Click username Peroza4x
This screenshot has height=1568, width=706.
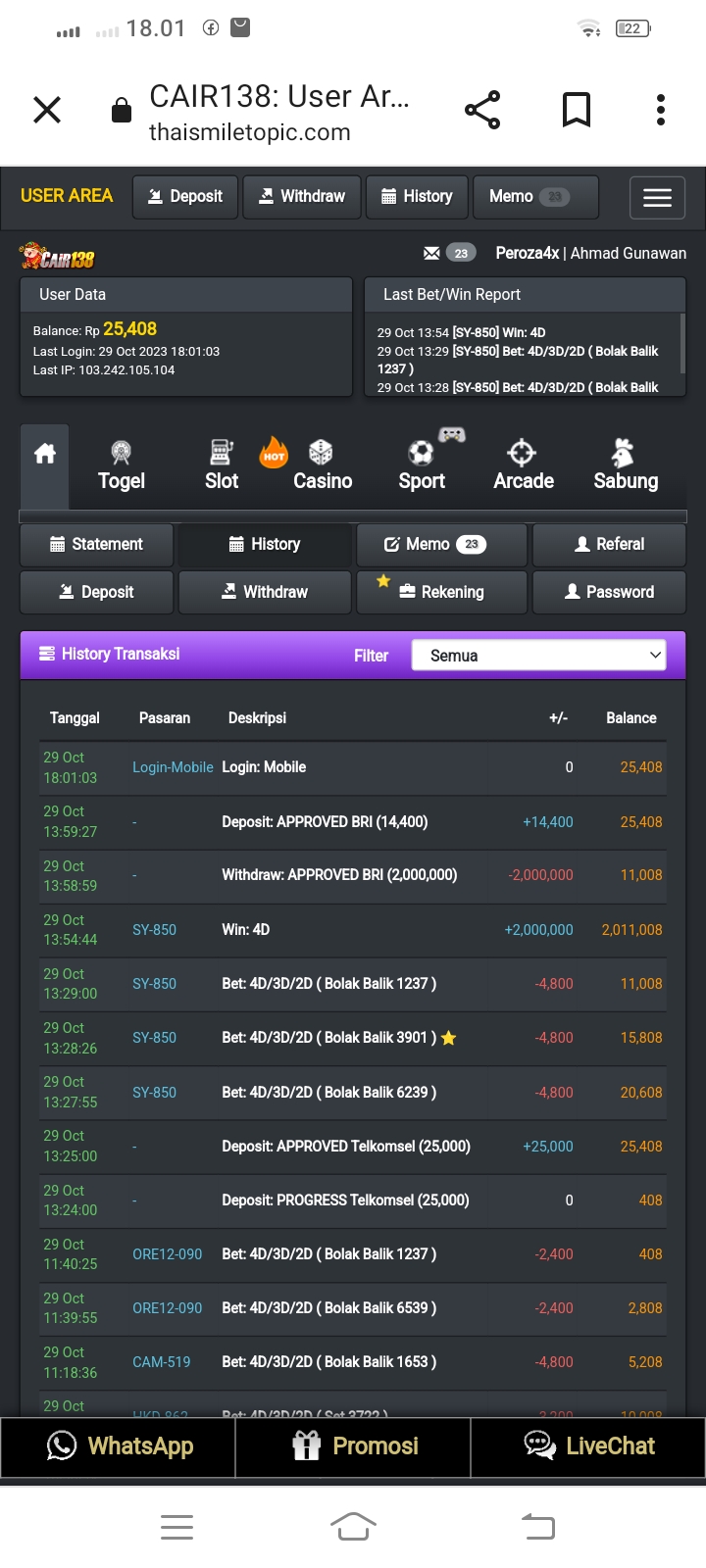tap(528, 253)
